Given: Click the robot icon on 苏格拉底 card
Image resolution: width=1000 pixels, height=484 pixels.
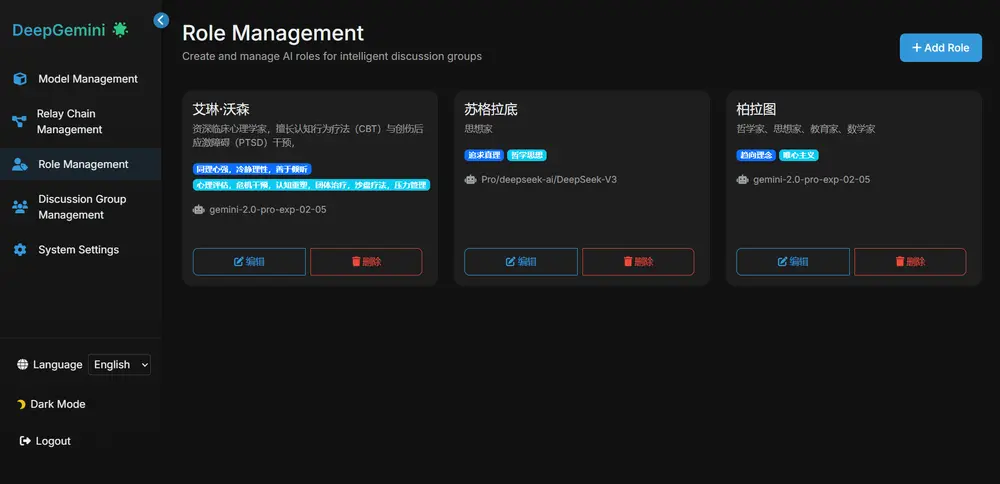Looking at the screenshot, I should 471,180.
